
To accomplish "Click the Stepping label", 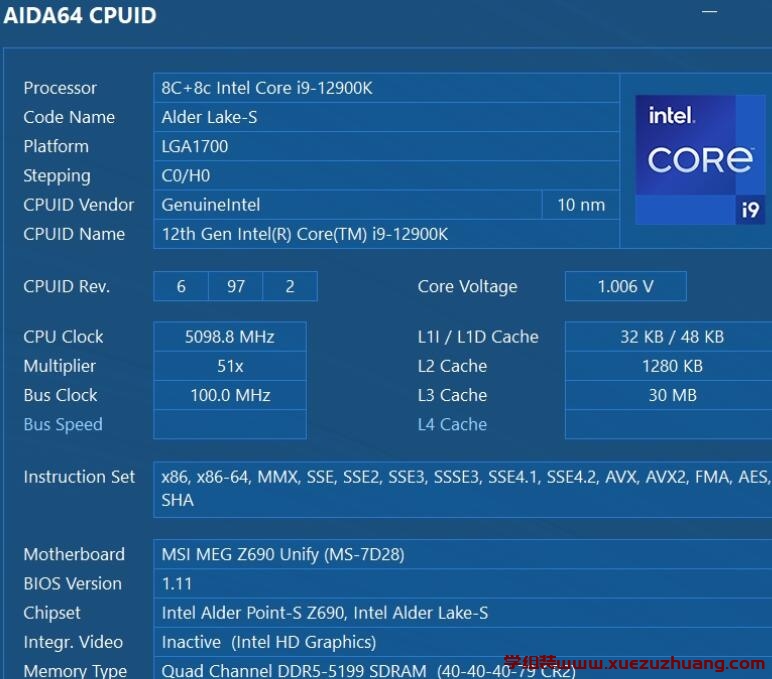I will 57,176.
